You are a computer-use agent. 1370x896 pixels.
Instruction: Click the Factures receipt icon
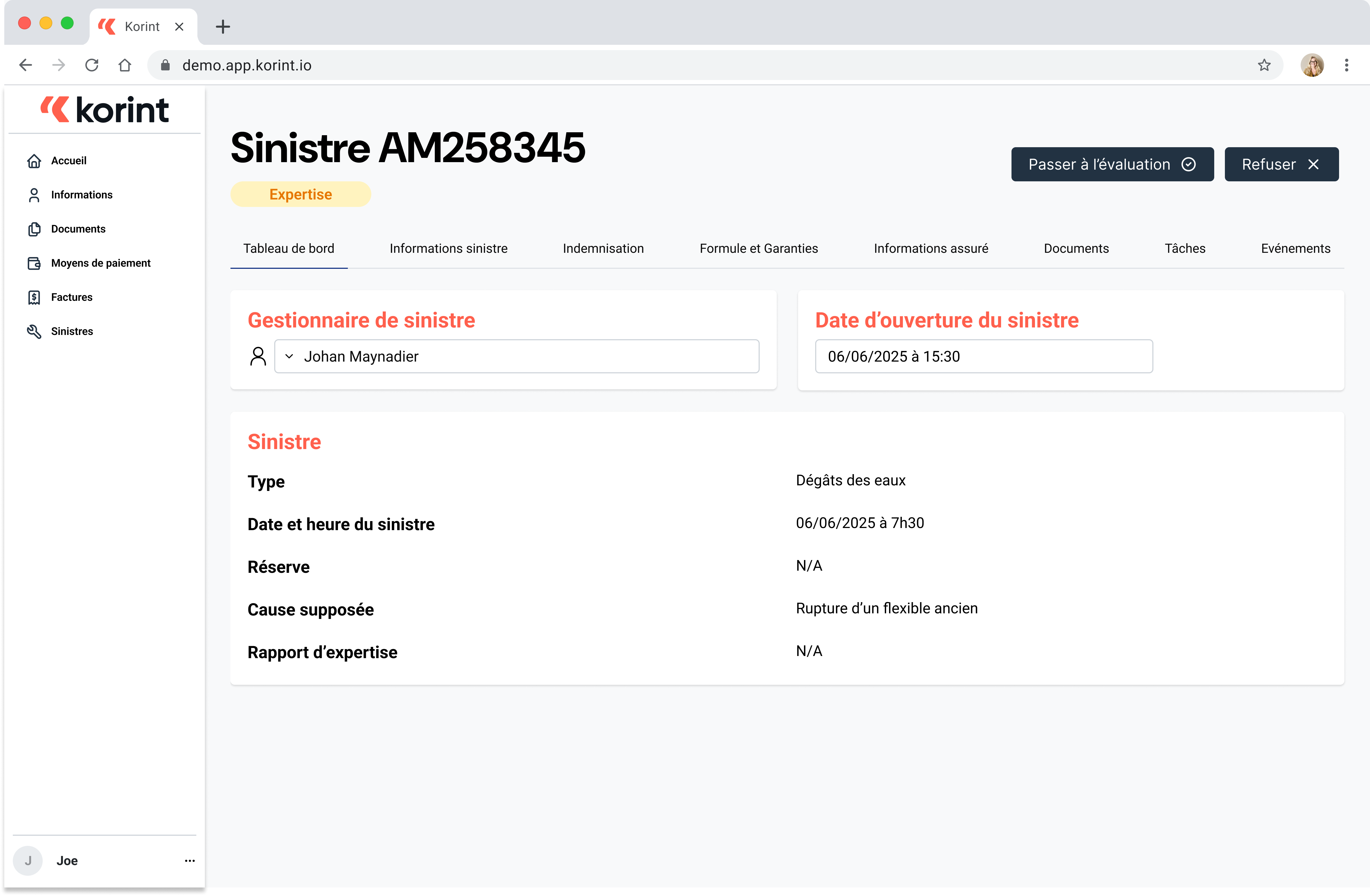point(34,297)
